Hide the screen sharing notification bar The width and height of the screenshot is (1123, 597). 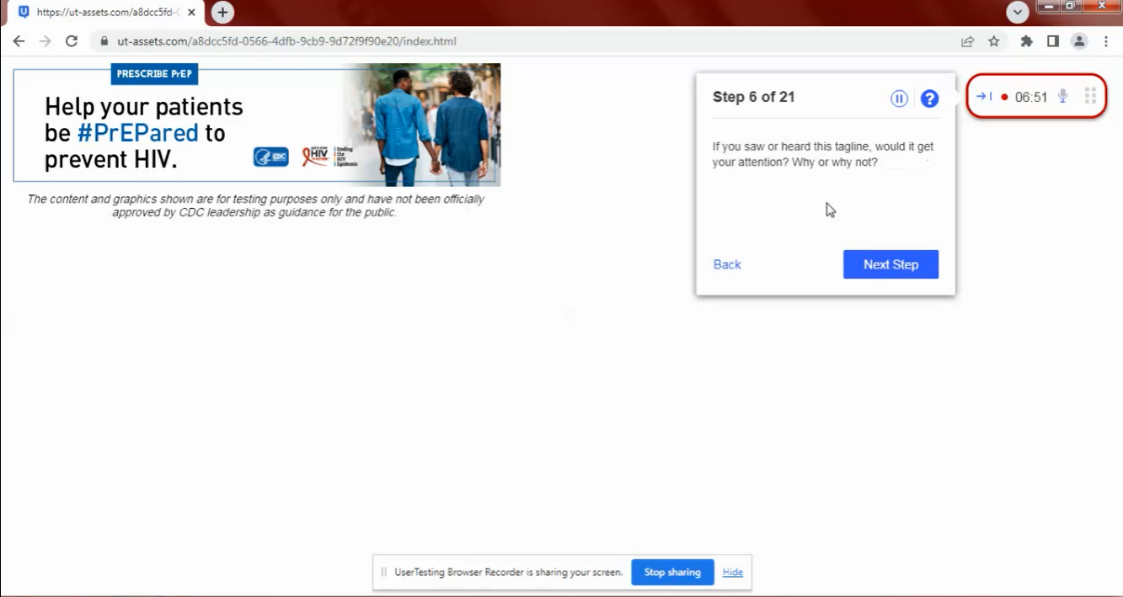click(x=732, y=572)
